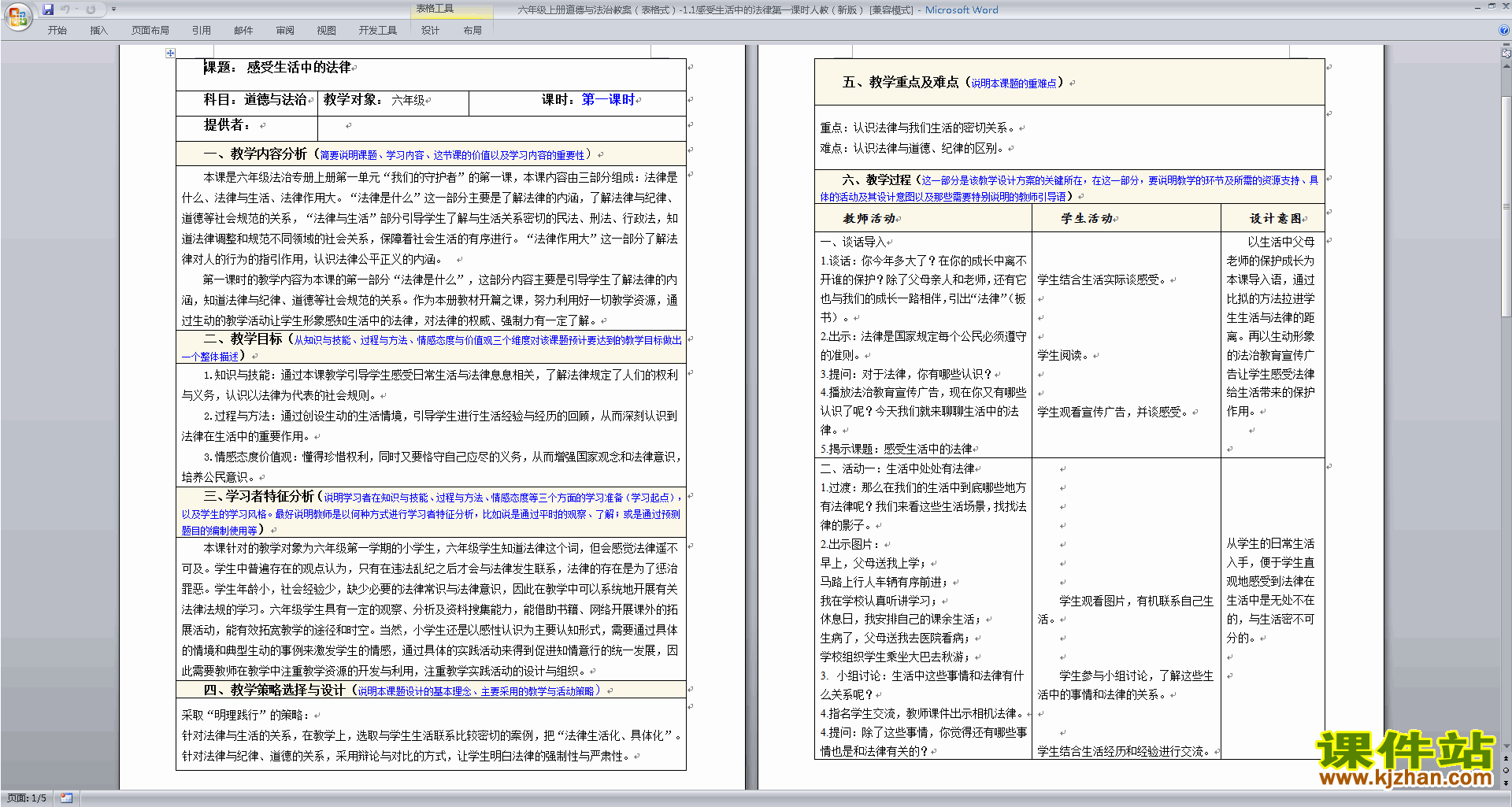1512x807 pixels.
Task: Open the 开发工具 tab
Action: tap(378, 31)
